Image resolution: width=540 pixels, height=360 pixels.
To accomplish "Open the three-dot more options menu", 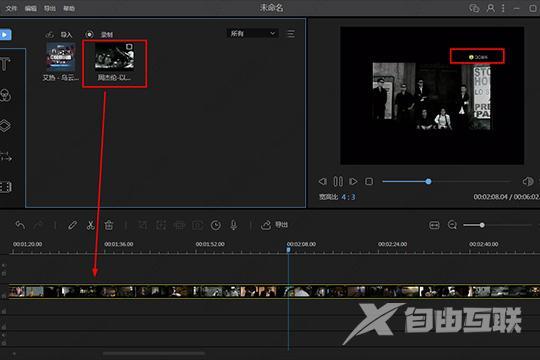I will point(503,8).
